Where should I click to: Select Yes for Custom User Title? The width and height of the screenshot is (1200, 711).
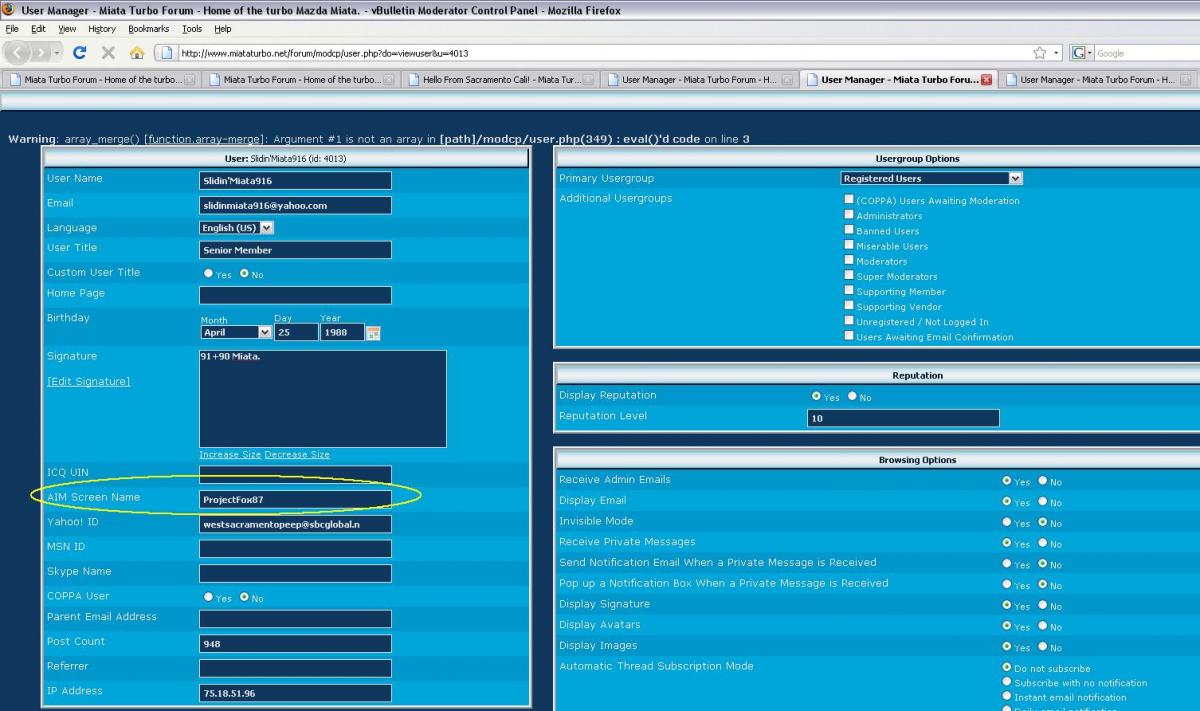(208, 274)
